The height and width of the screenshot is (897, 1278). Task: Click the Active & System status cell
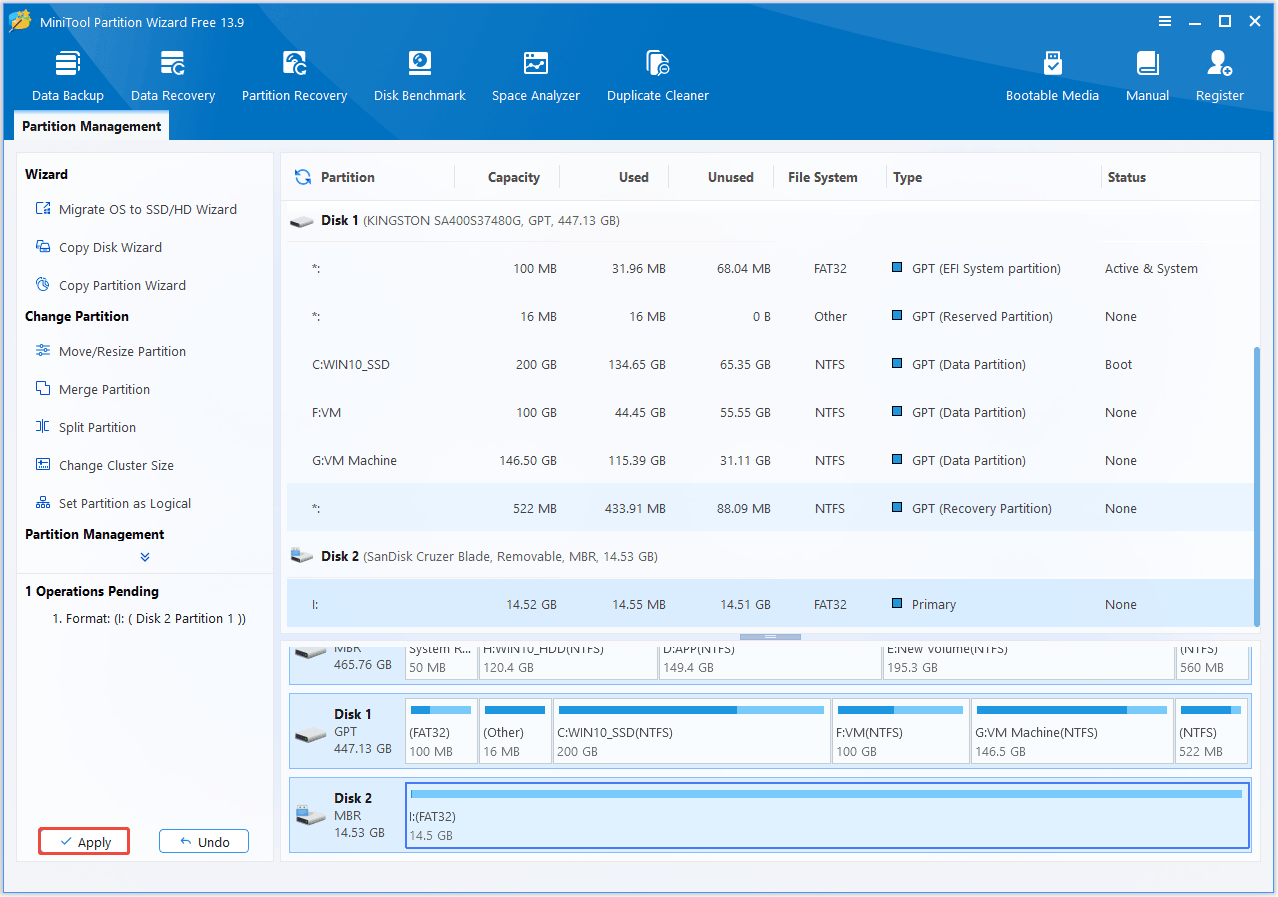pyautogui.click(x=1151, y=268)
